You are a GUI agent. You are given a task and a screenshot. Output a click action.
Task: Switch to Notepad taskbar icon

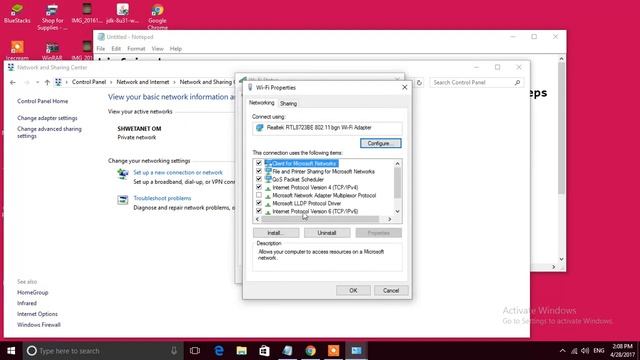287,351
